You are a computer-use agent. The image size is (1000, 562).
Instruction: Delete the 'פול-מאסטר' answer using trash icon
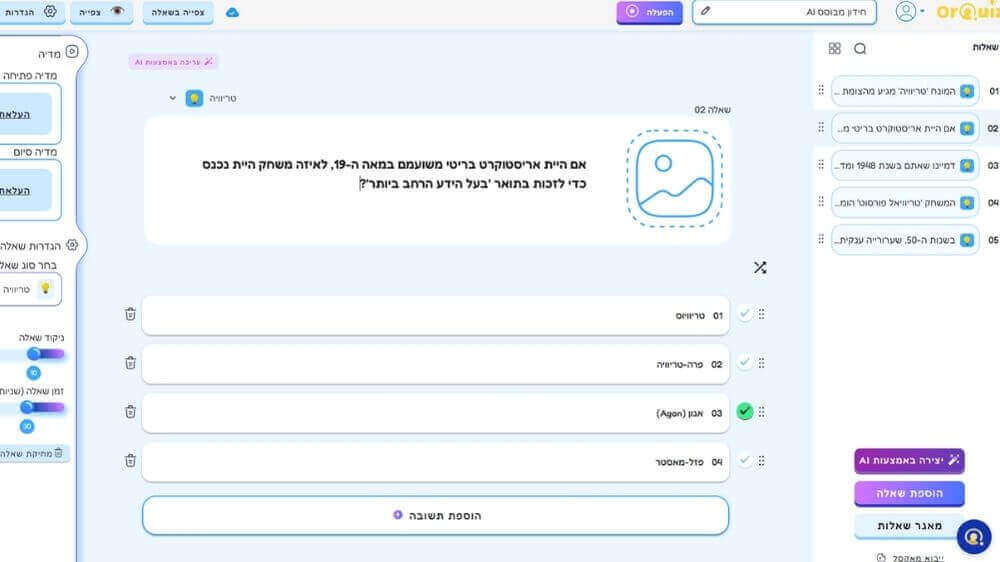pyautogui.click(x=130, y=461)
